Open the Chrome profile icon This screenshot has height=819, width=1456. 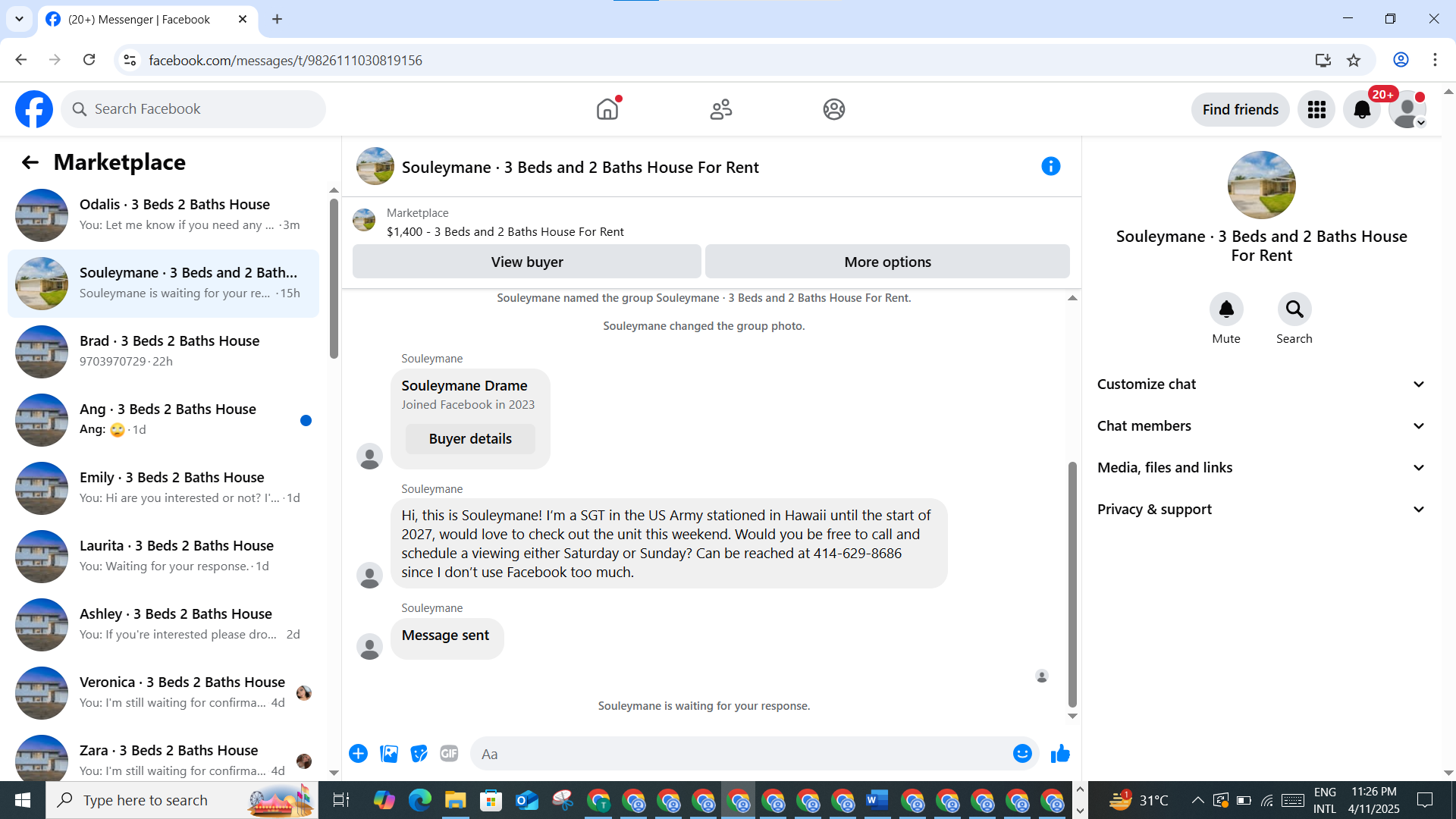tap(1401, 60)
